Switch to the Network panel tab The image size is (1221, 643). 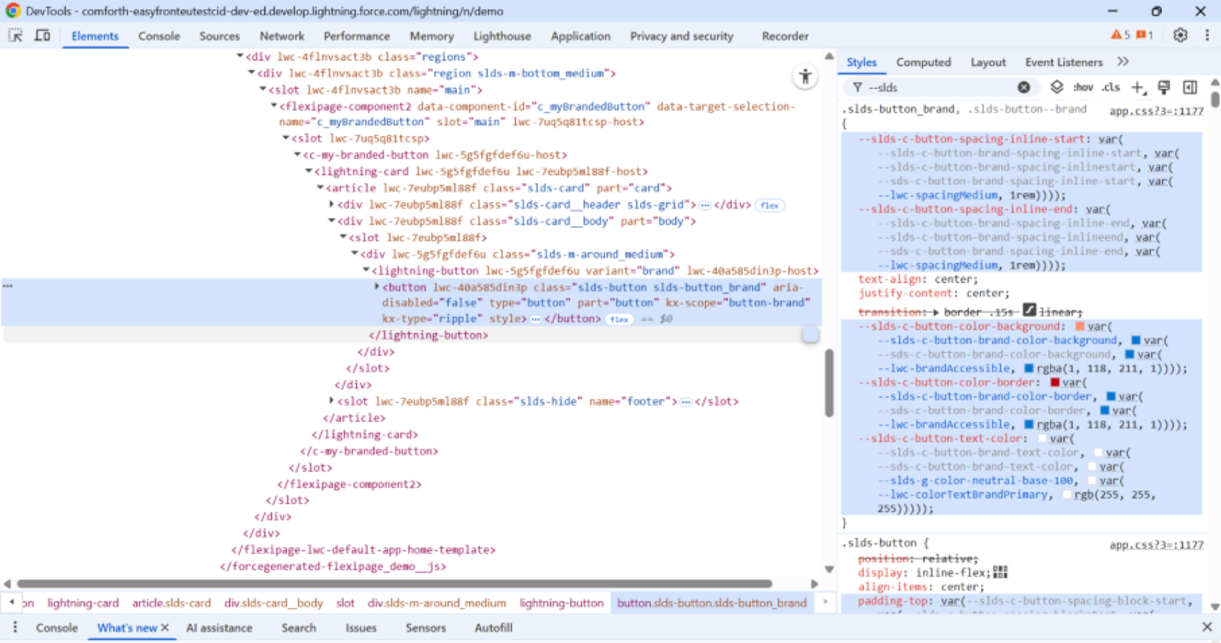pos(282,36)
